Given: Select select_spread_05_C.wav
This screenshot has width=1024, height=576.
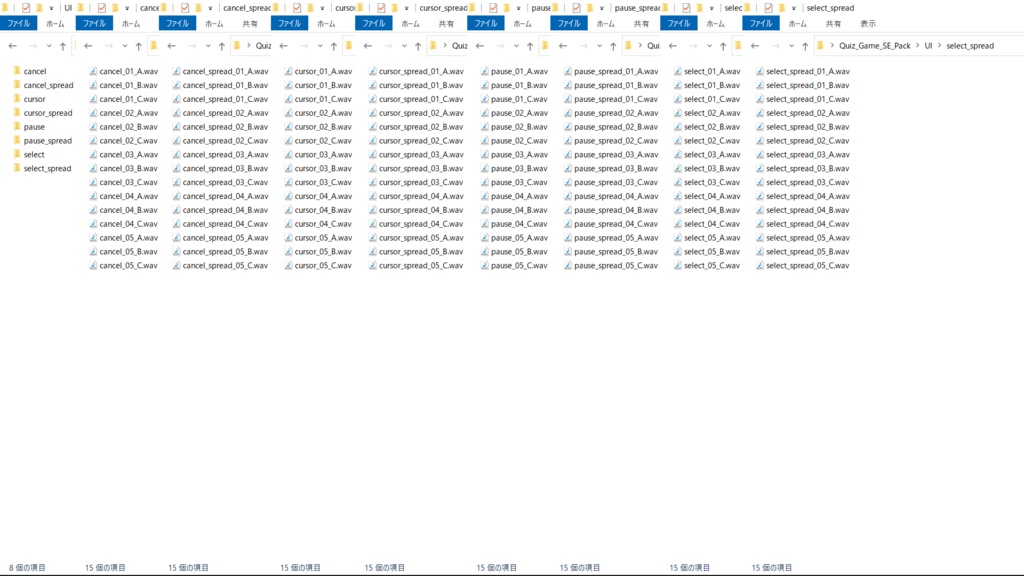Looking at the screenshot, I should coord(803,266).
